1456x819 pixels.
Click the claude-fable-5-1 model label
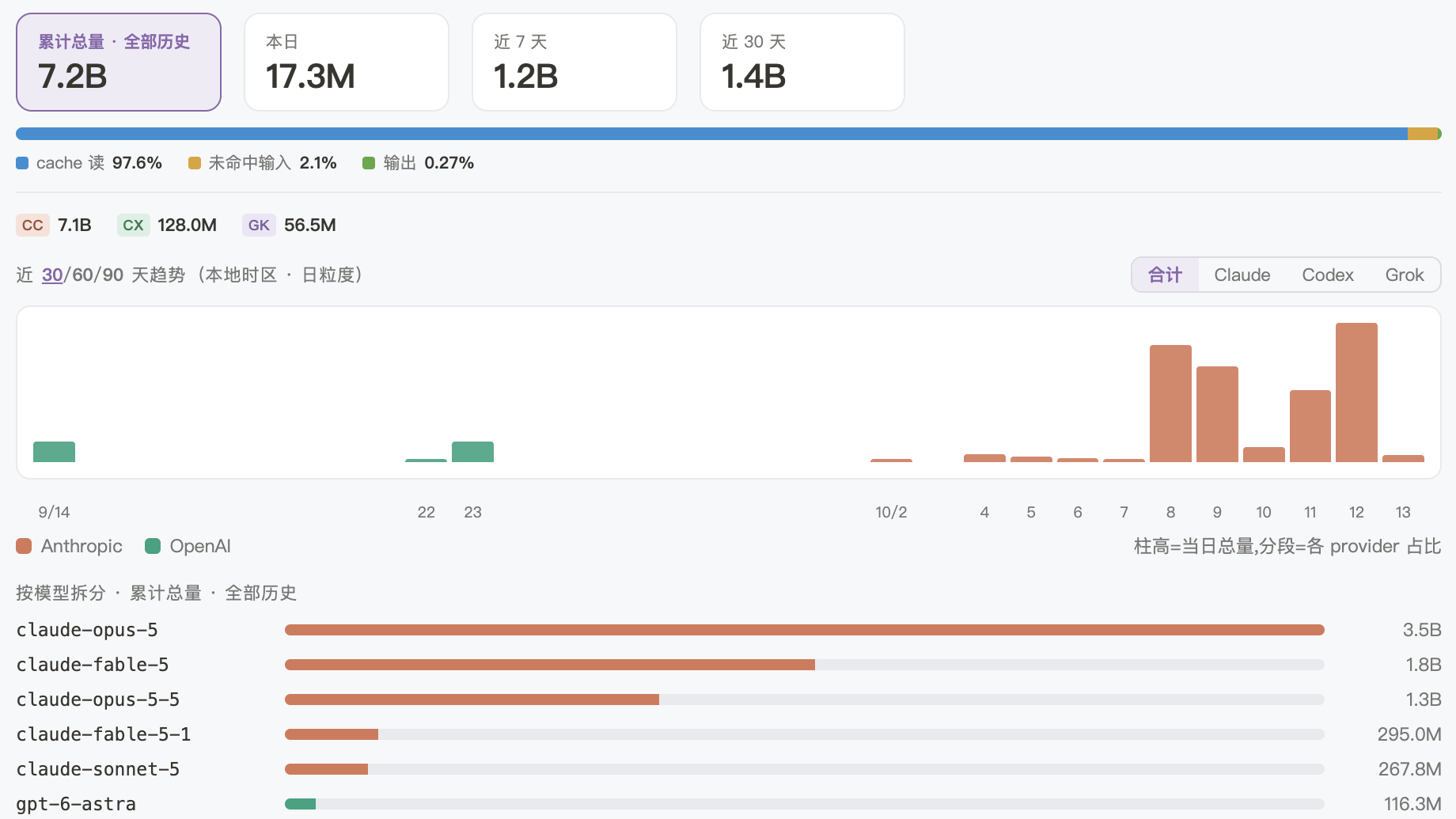point(104,734)
